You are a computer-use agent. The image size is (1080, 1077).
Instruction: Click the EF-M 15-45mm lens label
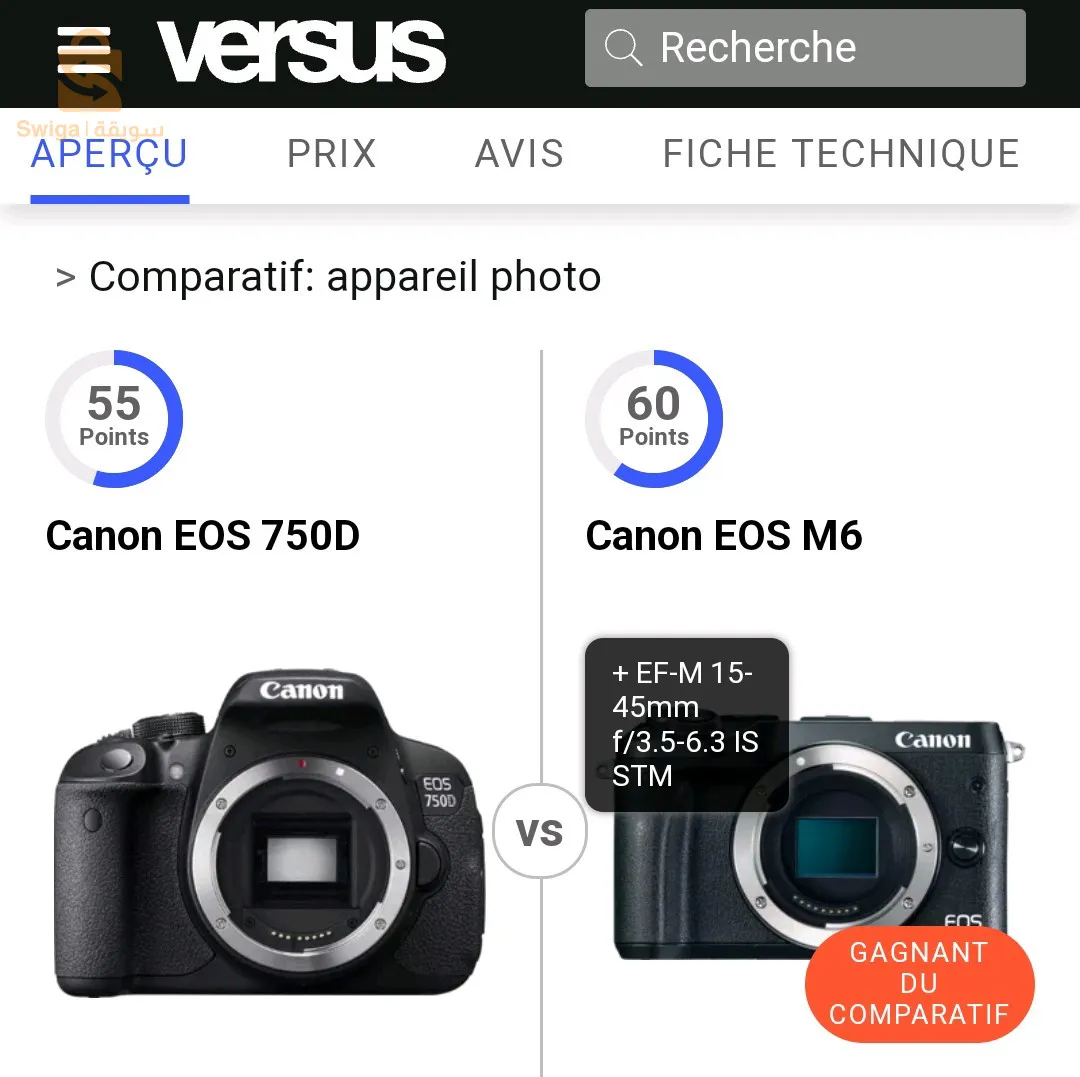pos(687,724)
